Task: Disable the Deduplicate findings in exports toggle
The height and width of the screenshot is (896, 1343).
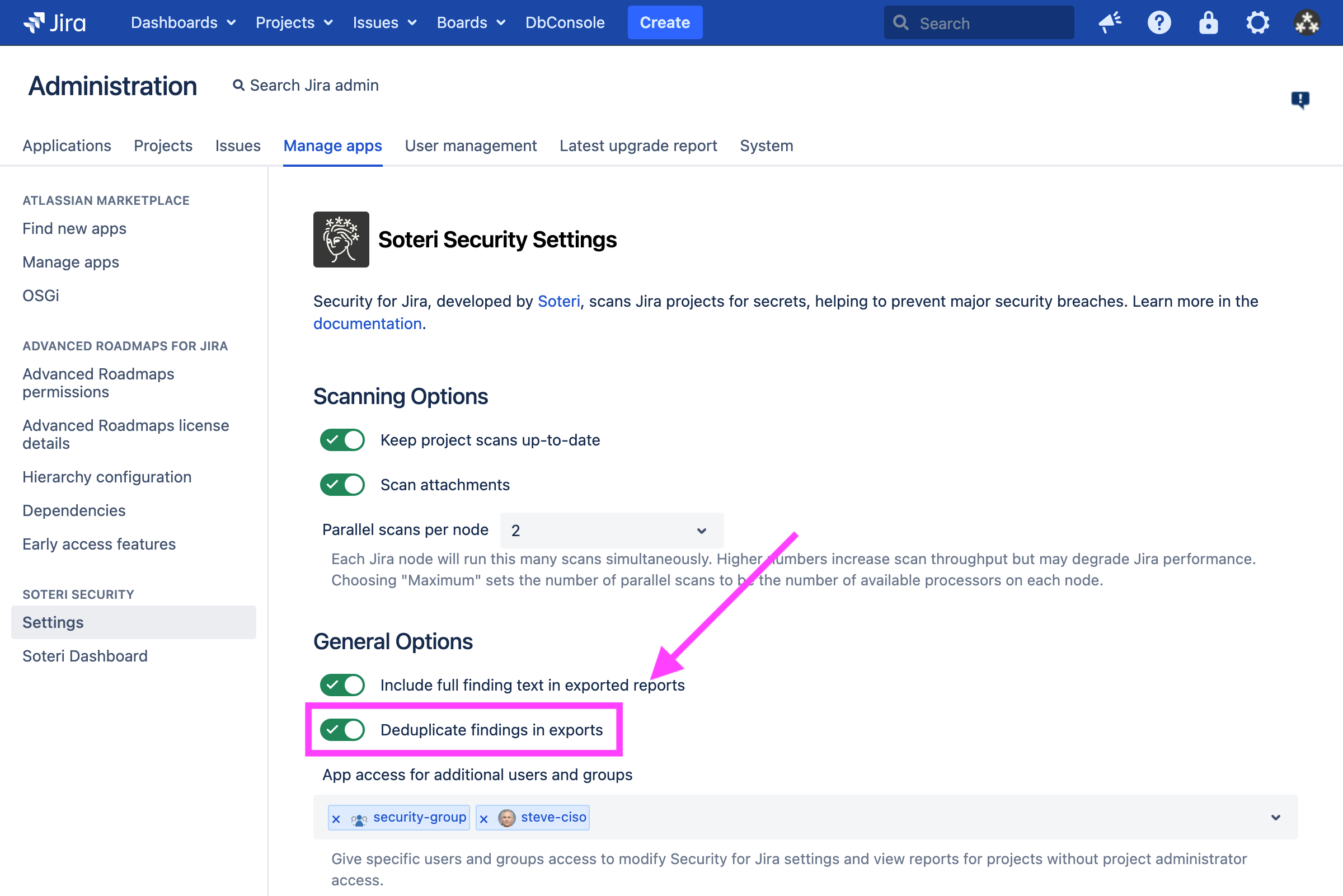Action: [x=343, y=730]
